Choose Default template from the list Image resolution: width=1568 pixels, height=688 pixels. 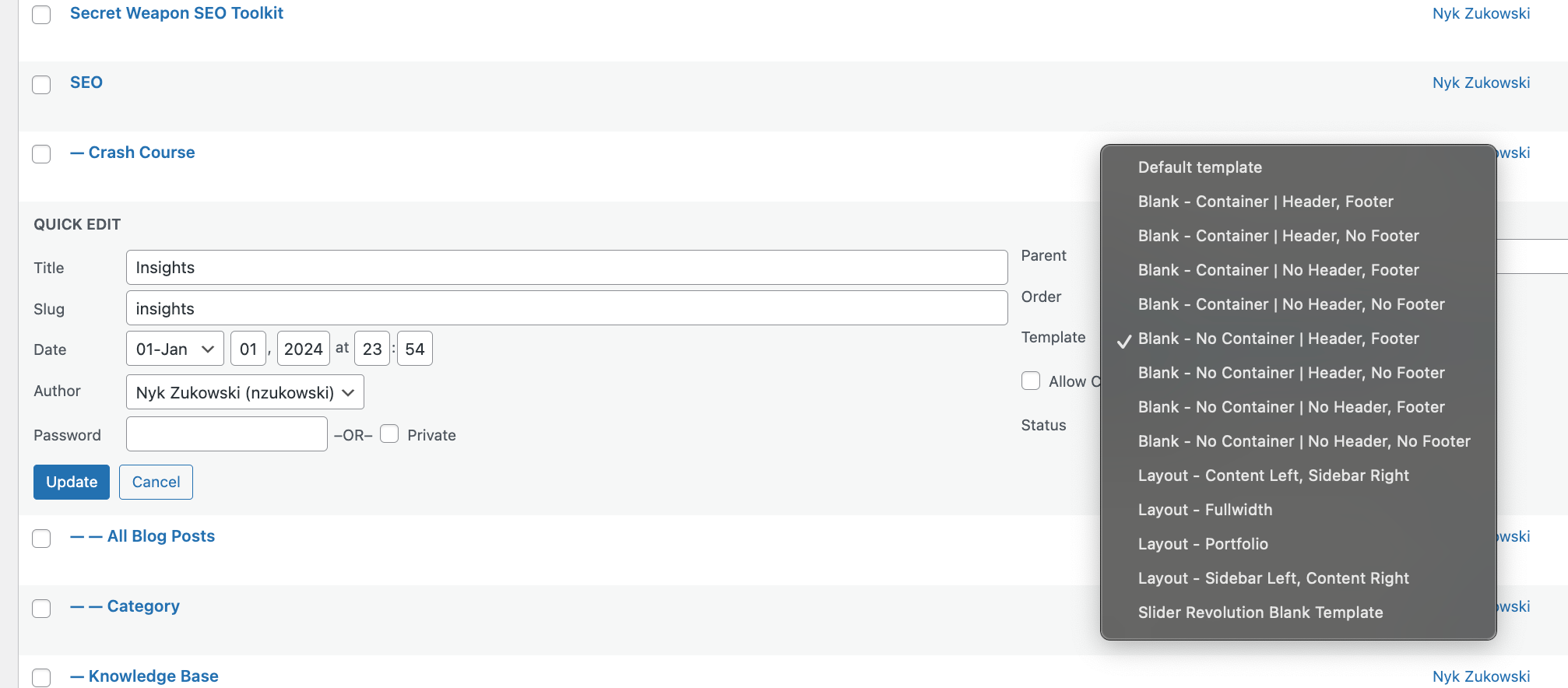[x=1299, y=167]
